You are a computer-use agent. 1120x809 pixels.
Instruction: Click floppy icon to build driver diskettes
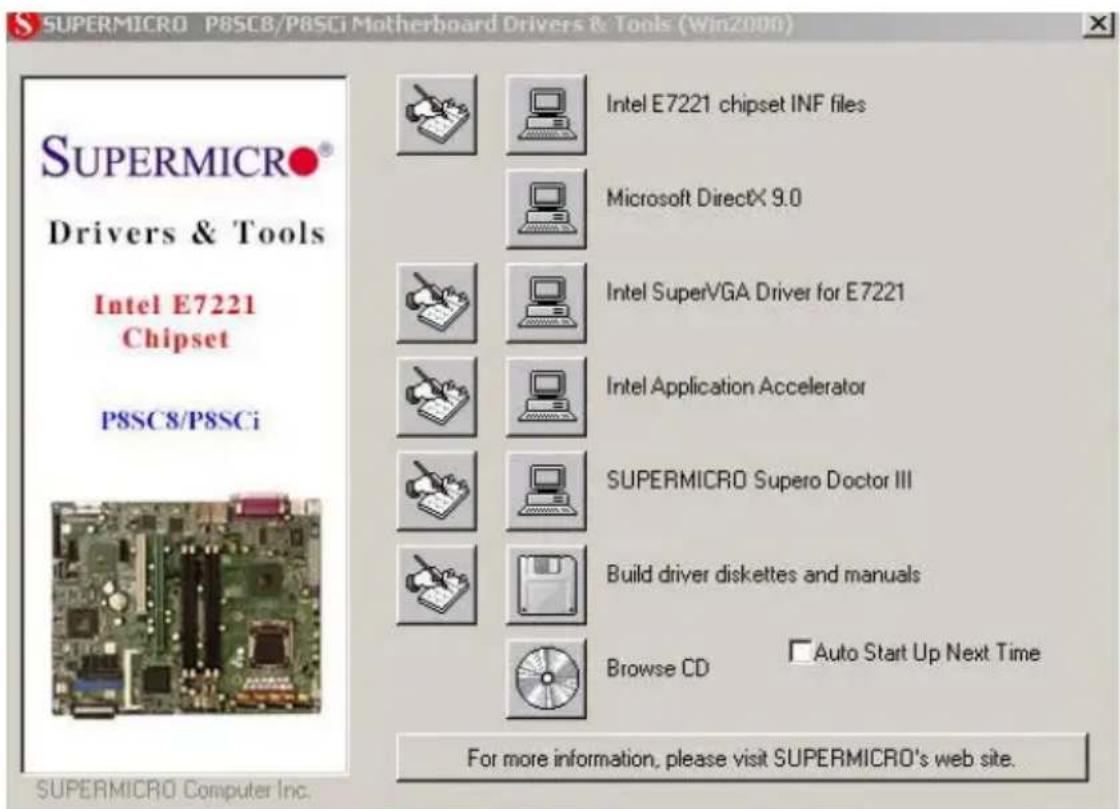[x=546, y=585]
